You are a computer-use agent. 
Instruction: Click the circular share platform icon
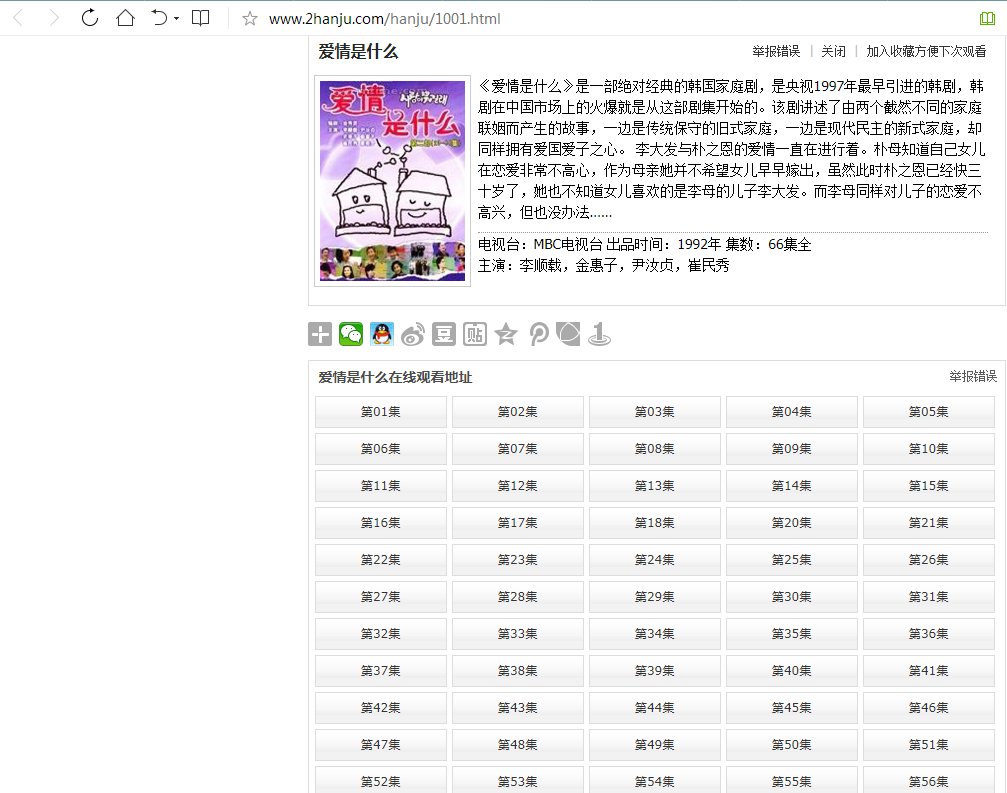(x=569, y=334)
